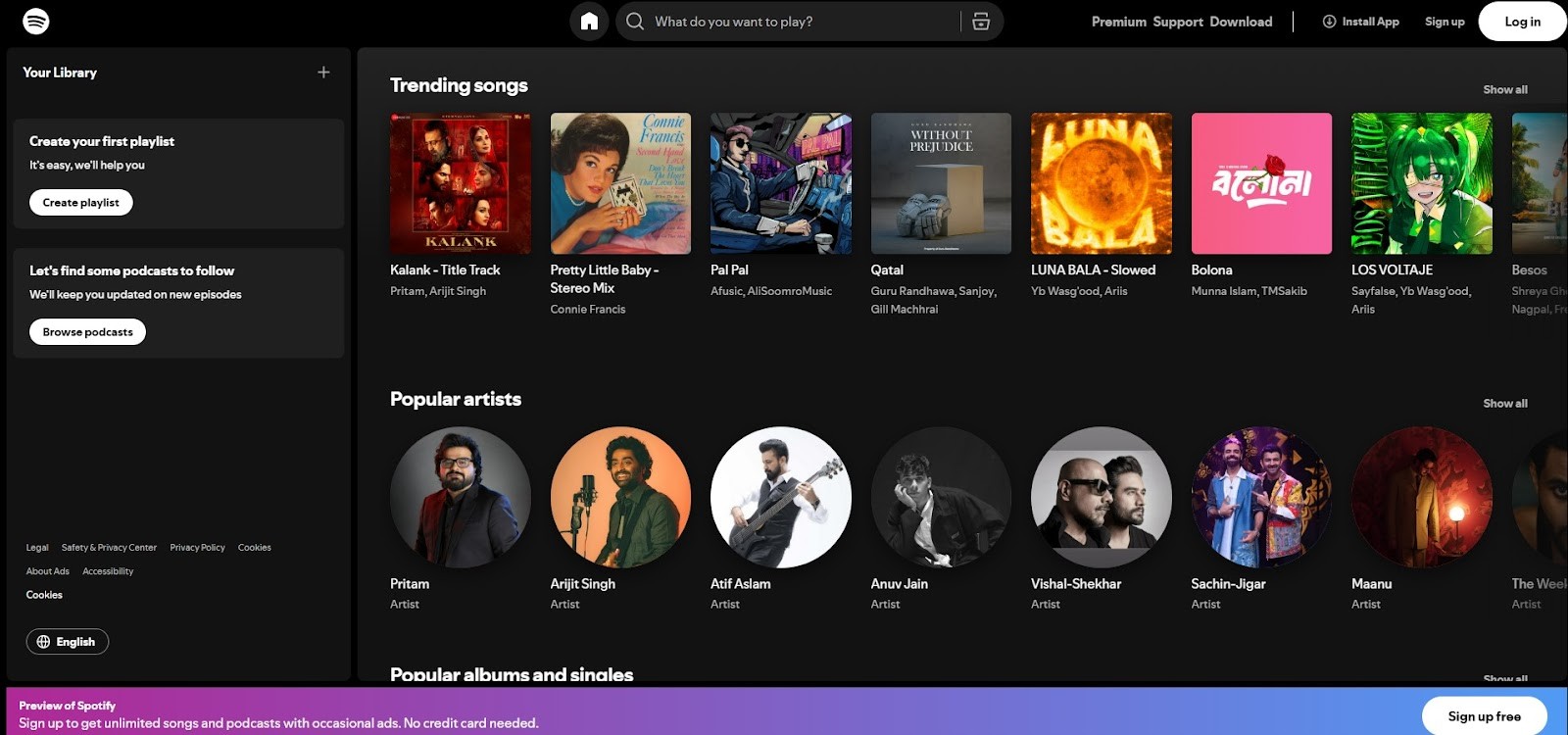
Task: Click the Create playlist button
Action: [x=80, y=203]
